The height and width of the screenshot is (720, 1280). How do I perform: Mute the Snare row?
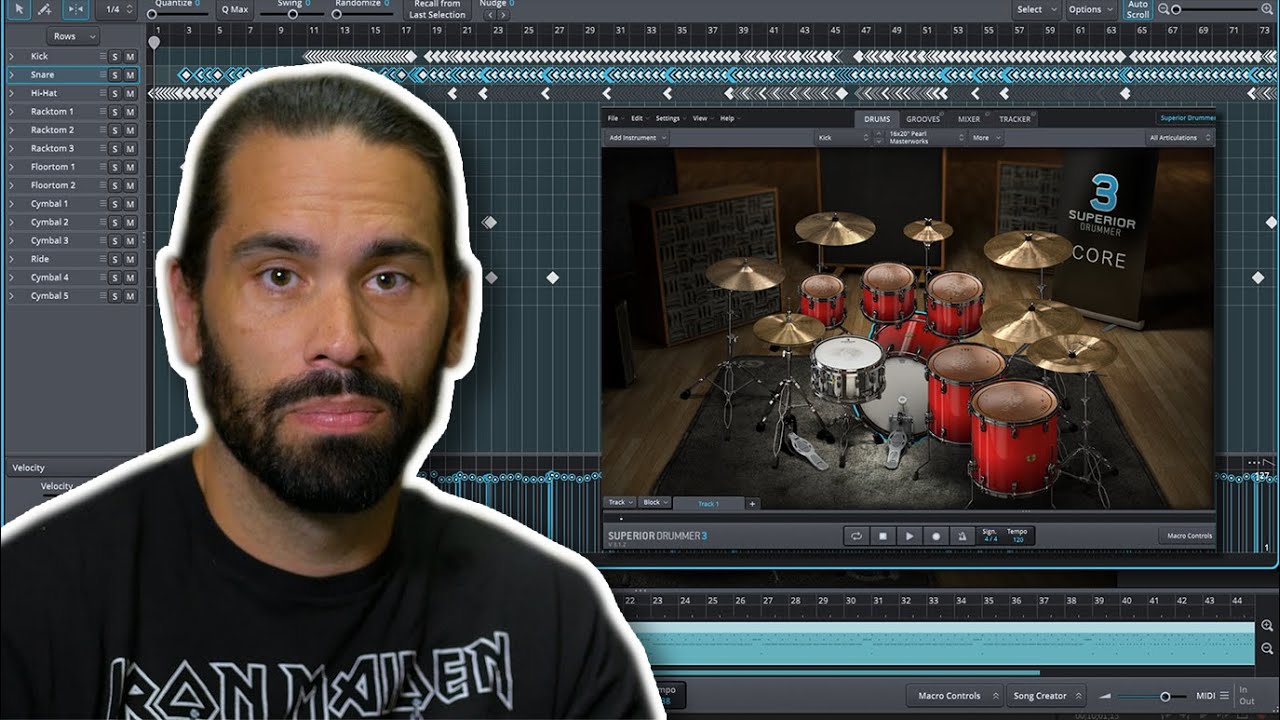click(130, 75)
